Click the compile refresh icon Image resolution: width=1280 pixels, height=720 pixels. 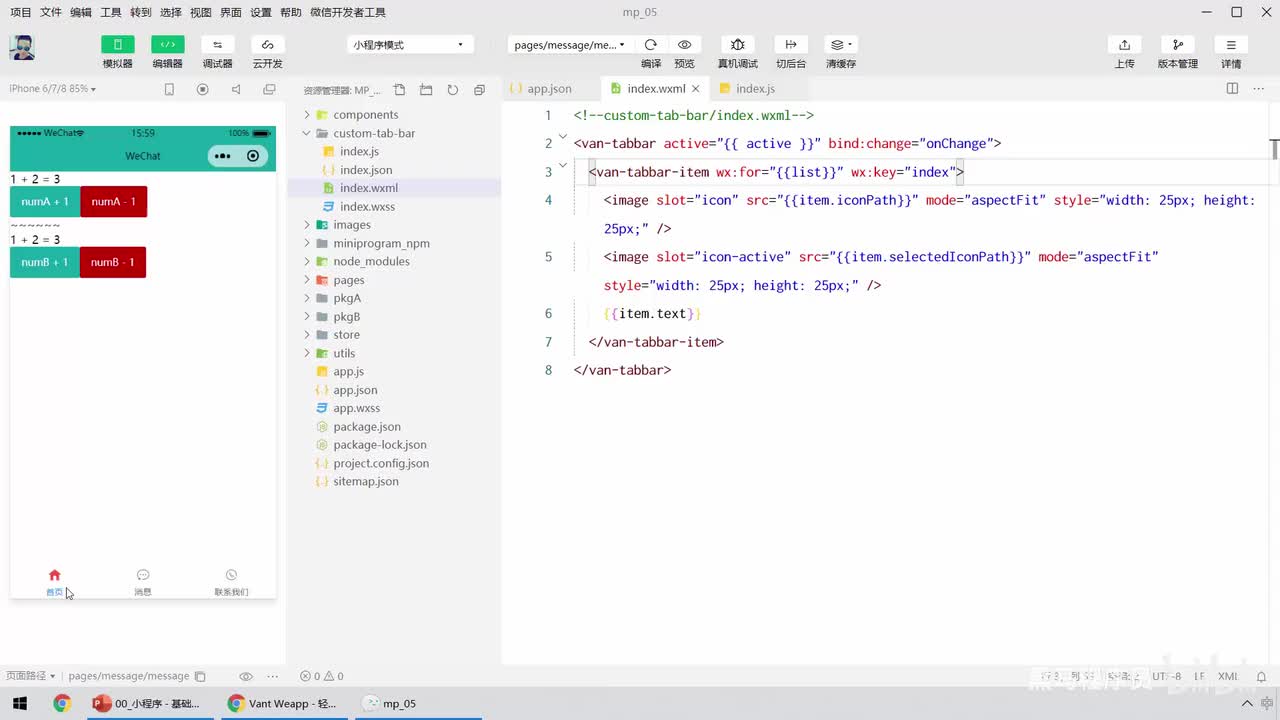pos(651,45)
